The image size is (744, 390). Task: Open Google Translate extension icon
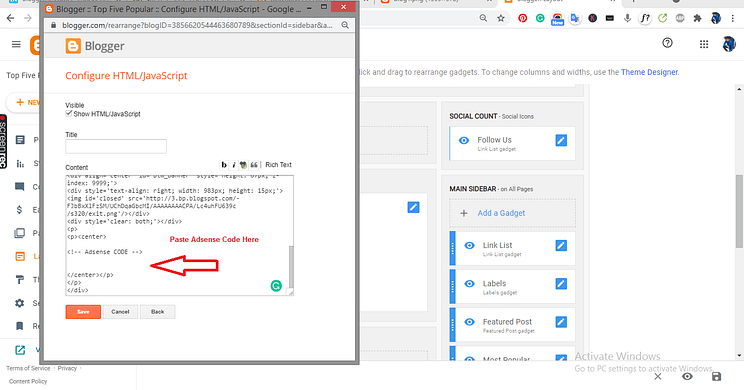pyautogui.click(x=575, y=19)
